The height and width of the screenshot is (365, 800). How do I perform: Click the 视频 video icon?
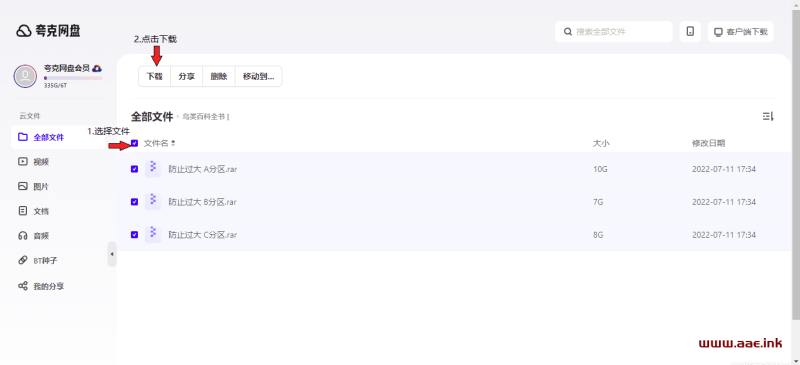click(x=22, y=162)
